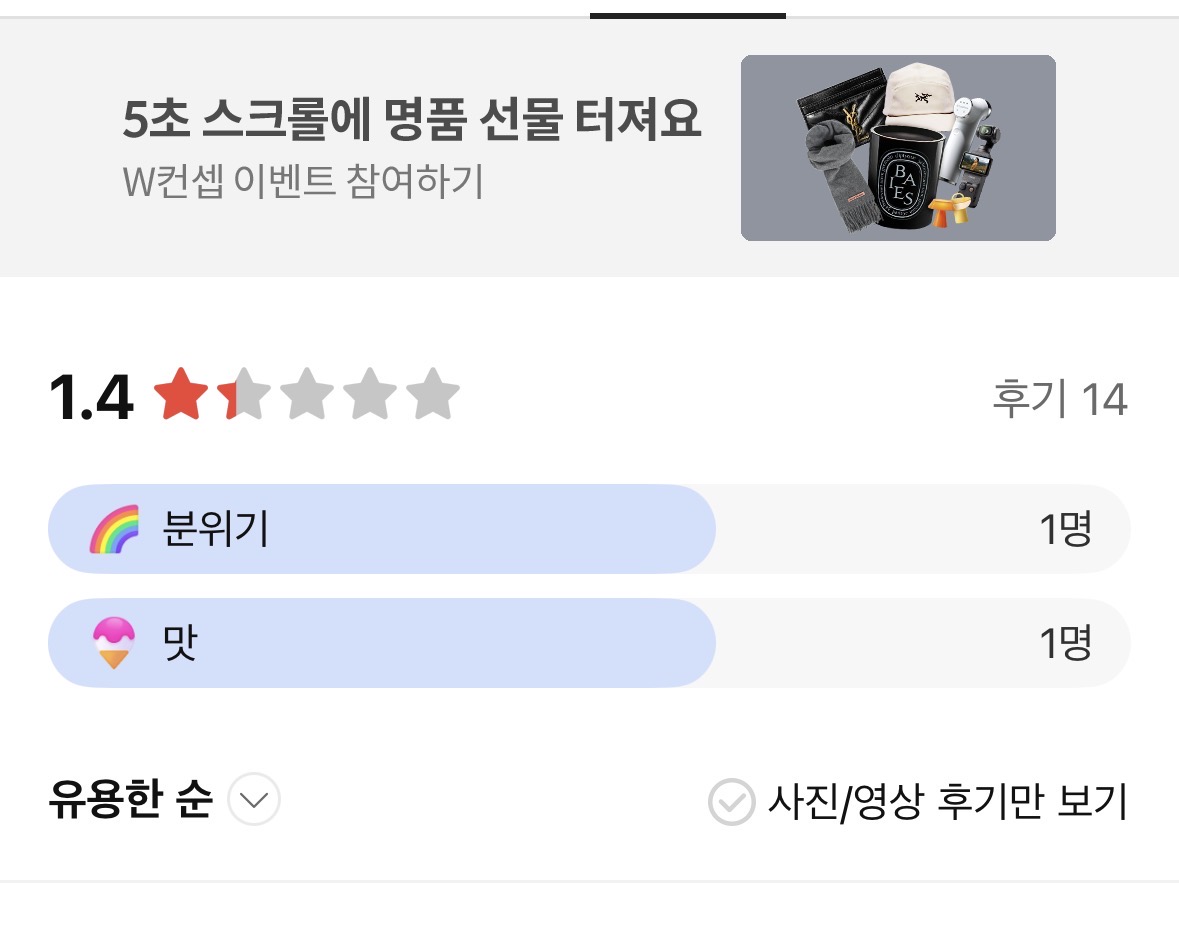Open the 유용한 순 sort dropdown
Screen dimensions: 1179x926
pyautogui.click(x=130, y=801)
